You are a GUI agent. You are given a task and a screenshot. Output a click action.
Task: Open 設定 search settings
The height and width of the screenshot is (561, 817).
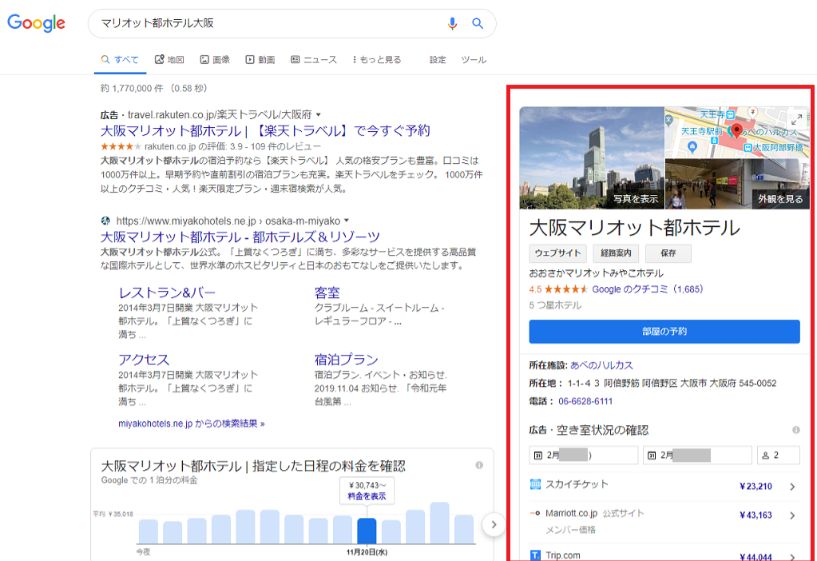[x=438, y=59]
